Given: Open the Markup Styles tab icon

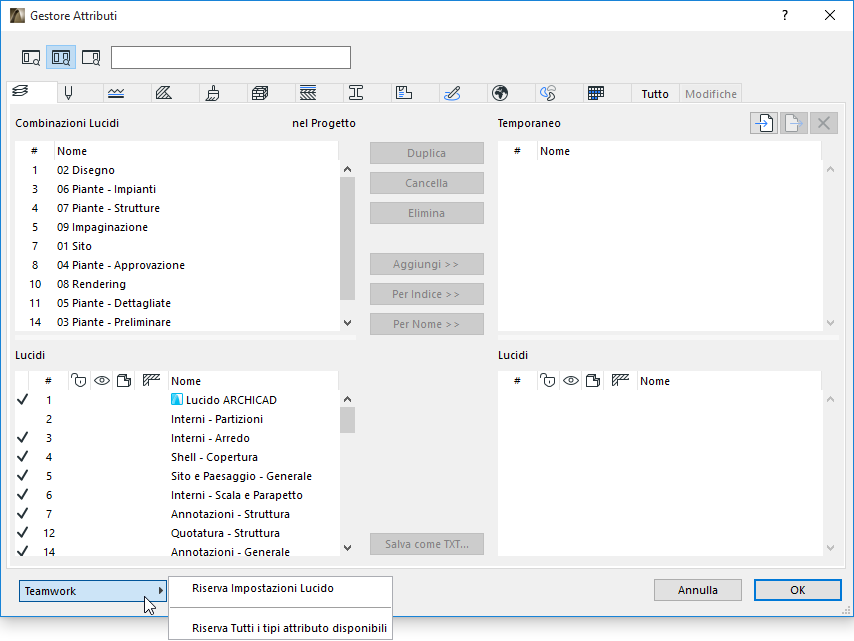Looking at the screenshot, I should [x=452, y=93].
